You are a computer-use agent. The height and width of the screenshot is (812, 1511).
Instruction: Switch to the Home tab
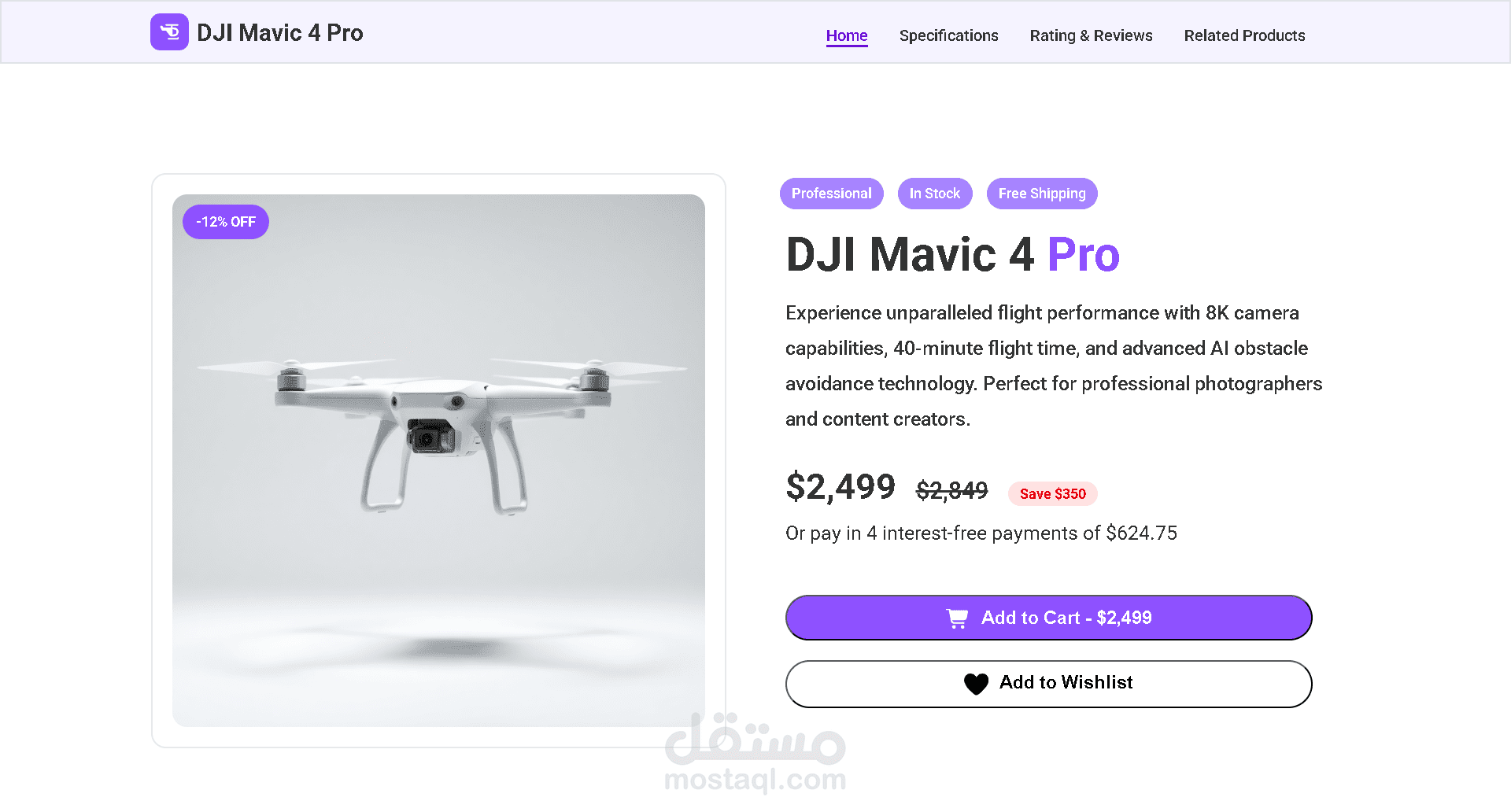pos(847,35)
